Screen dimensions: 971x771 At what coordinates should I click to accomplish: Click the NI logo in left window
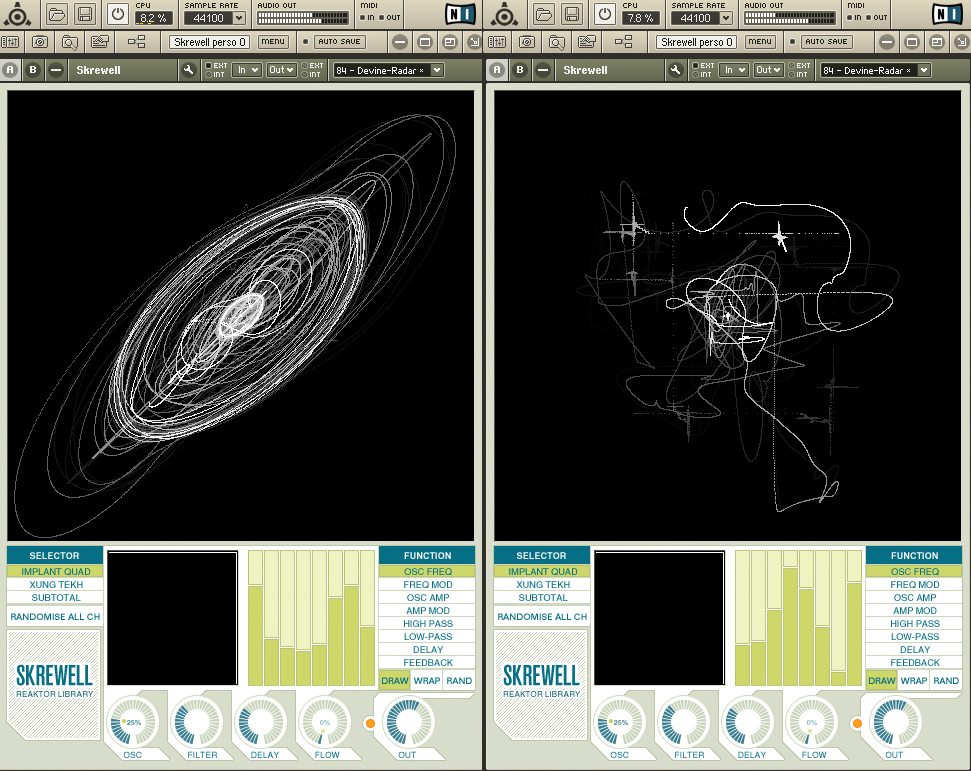460,14
